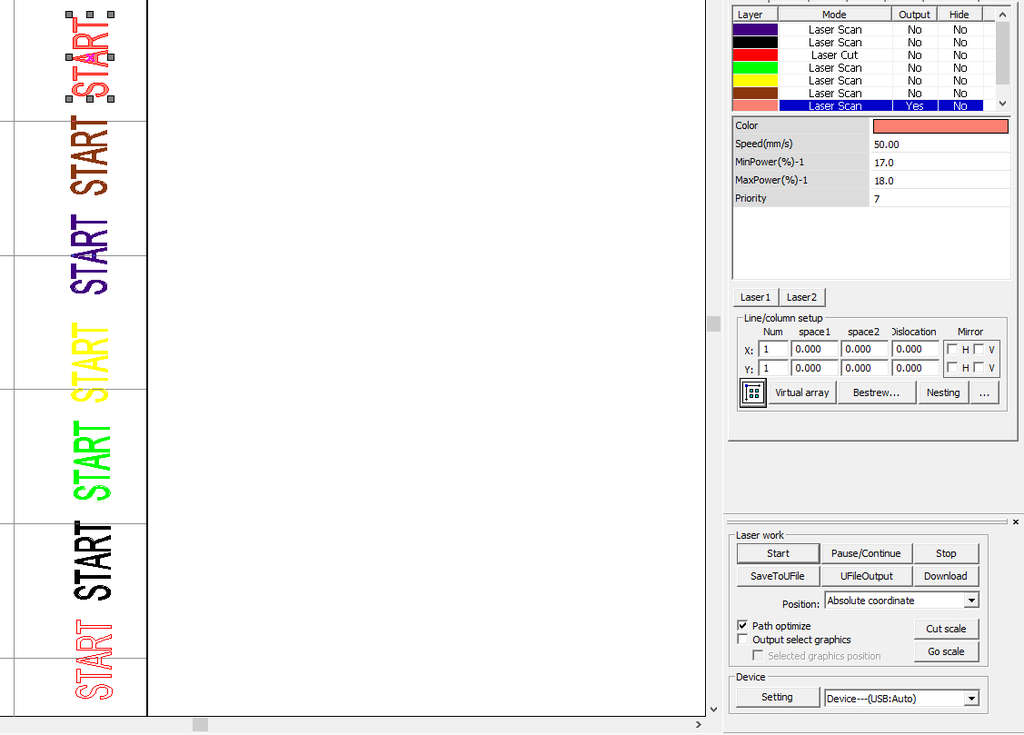Open the Position coordinate dropdown
1024x735 pixels.
pos(972,600)
